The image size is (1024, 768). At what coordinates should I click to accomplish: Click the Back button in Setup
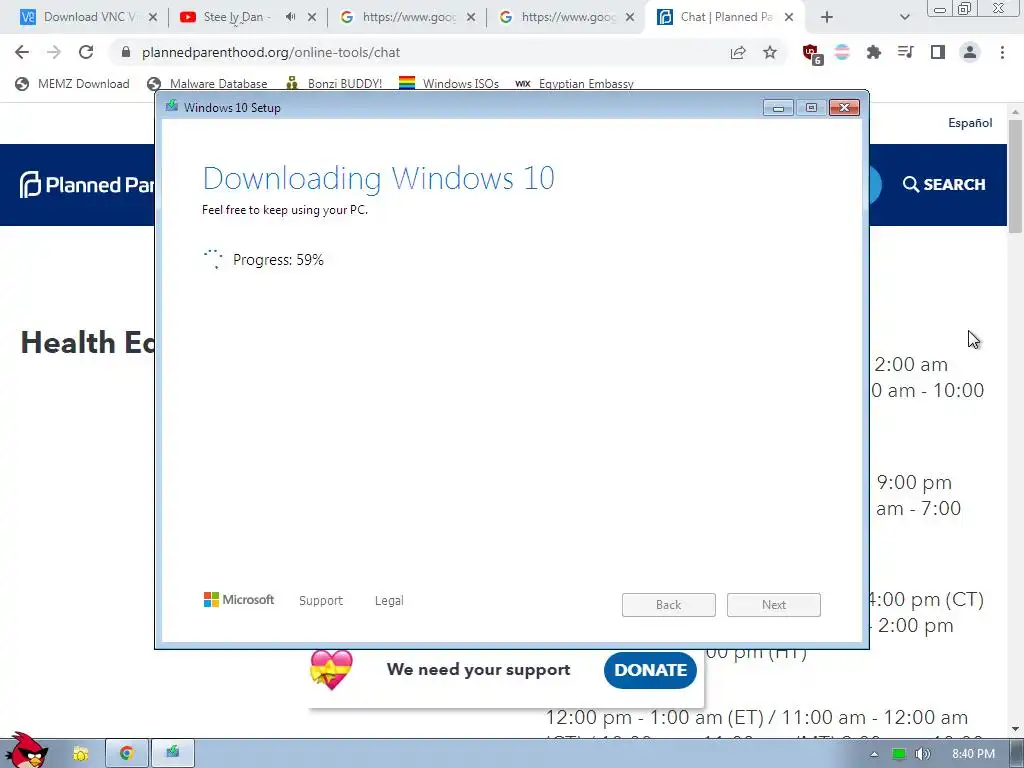[669, 605]
